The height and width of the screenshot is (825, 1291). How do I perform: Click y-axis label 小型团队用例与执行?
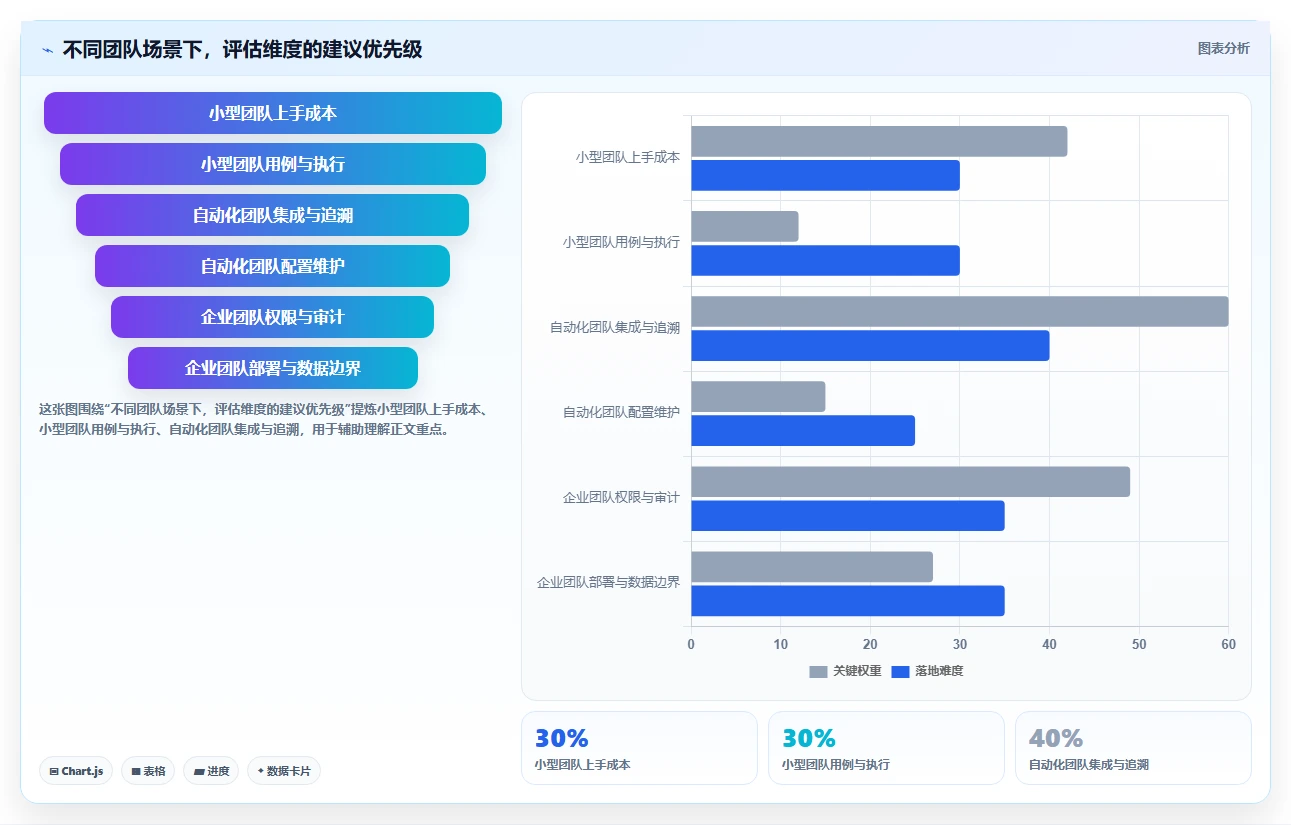pyautogui.click(x=621, y=242)
